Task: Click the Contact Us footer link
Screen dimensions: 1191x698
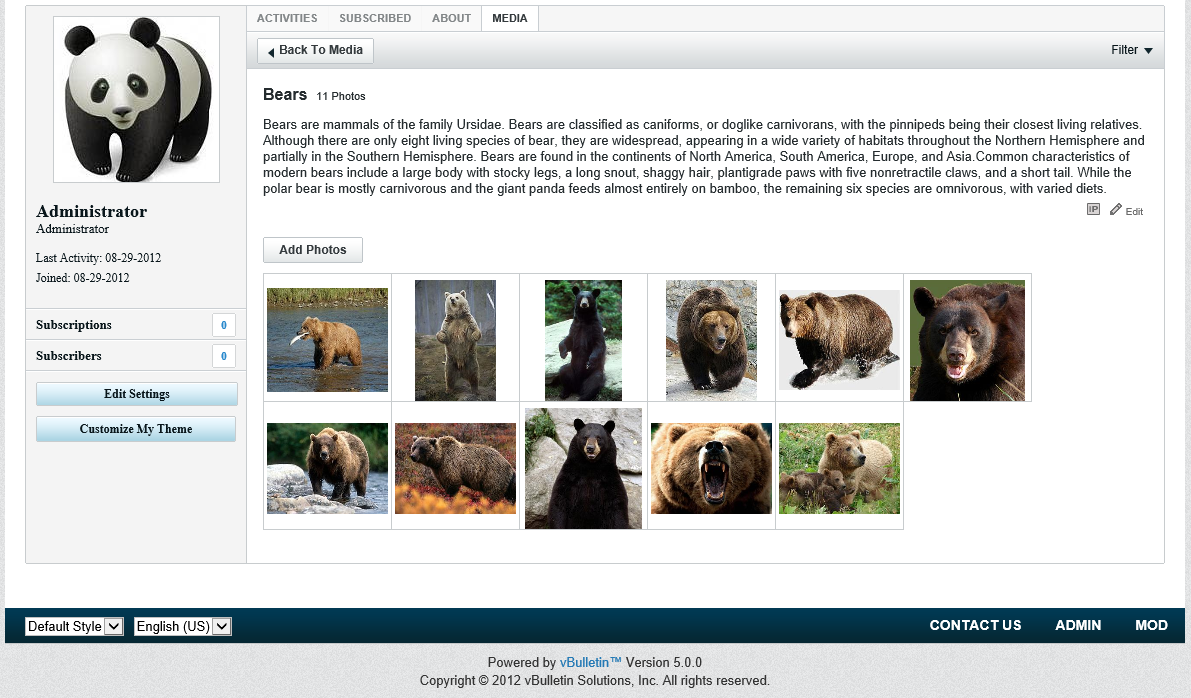Action: pyautogui.click(x=975, y=625)
